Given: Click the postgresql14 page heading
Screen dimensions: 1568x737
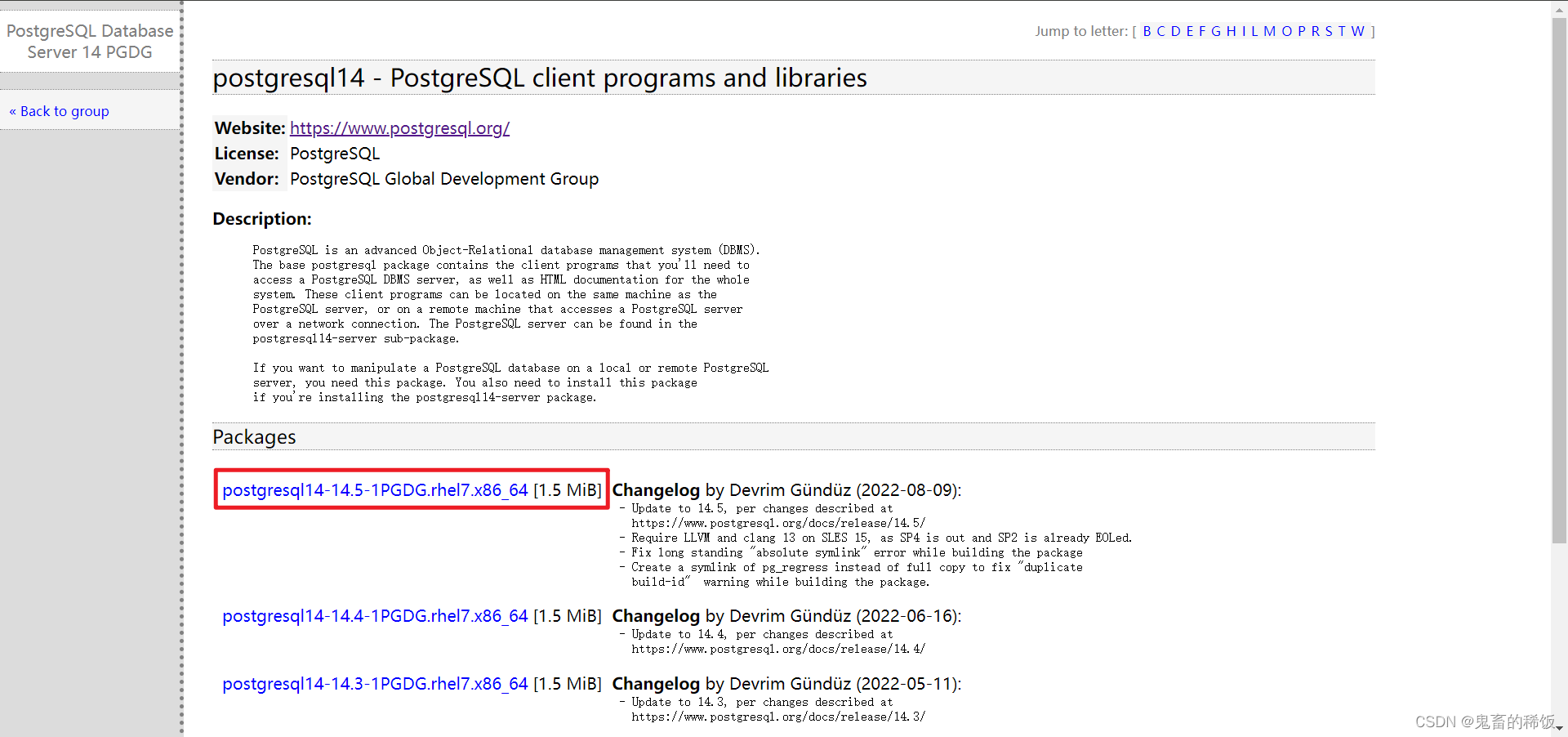Looking at the screenshot, I should coord(540,78).
